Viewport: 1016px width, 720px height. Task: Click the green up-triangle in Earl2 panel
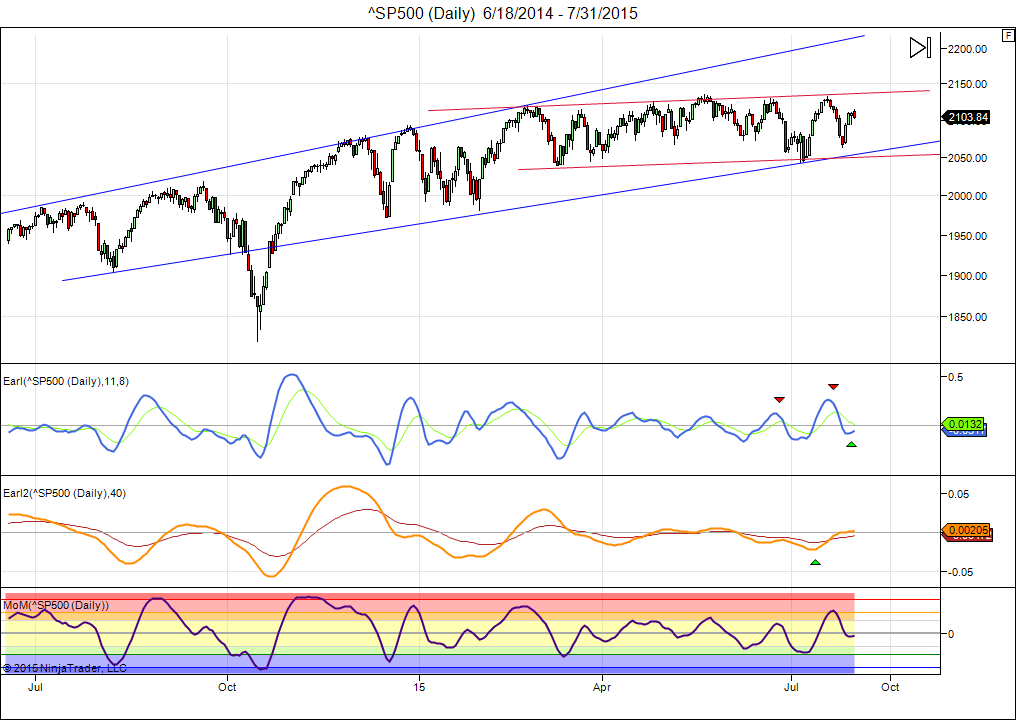(x=815, y=562)
